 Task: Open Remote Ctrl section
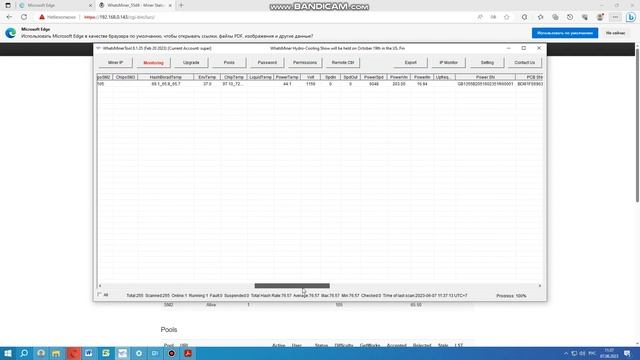point(343,62)
